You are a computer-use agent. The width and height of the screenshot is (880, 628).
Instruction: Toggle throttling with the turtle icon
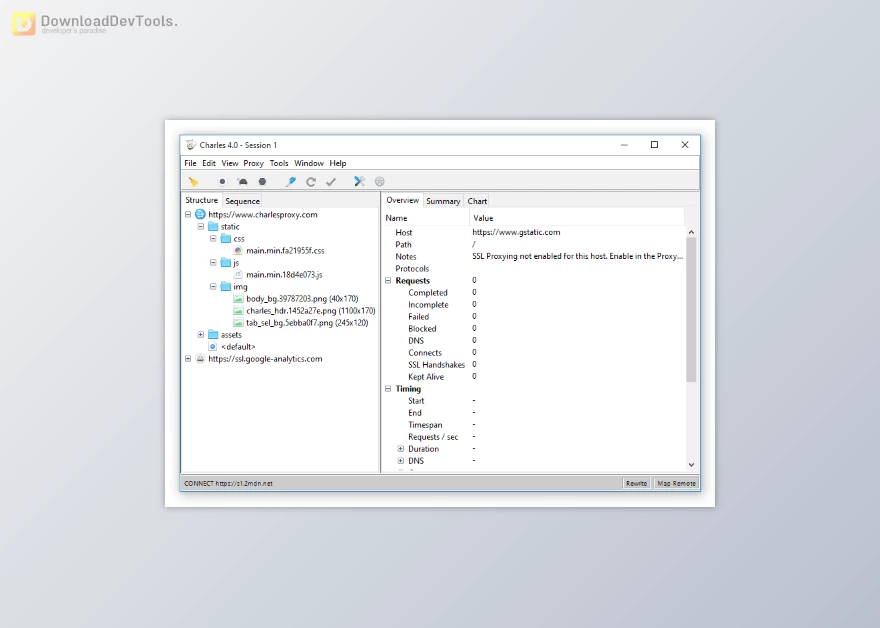[x=242, y=182]
